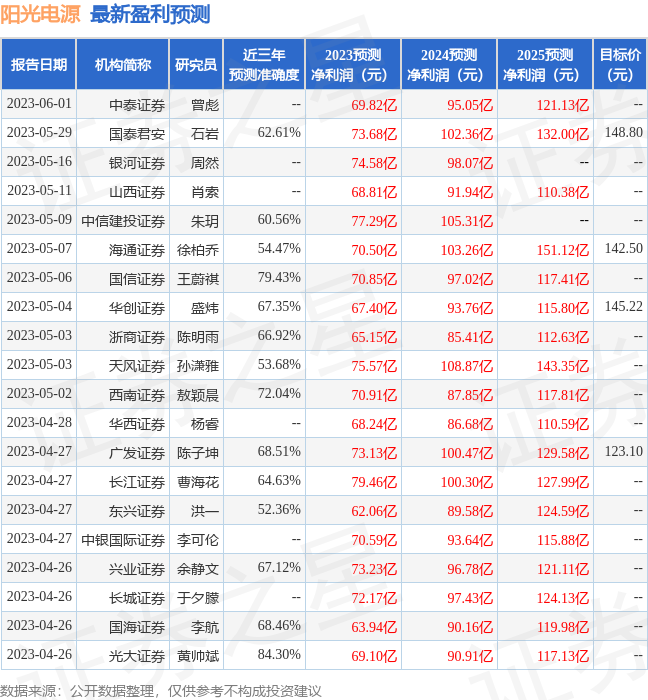648x700 pixels.
Task: Click target price 123.10
Action: 623,452
